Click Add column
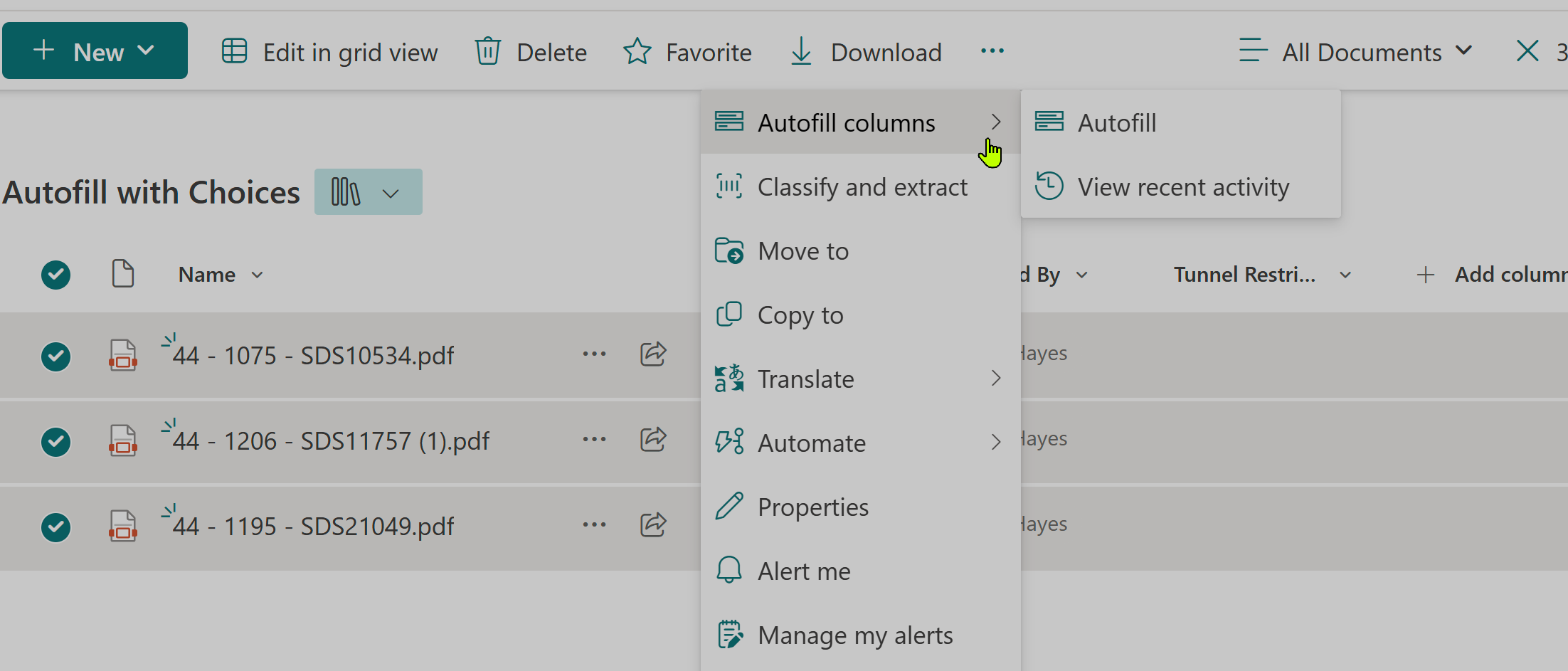1568x671 pixels. [x=1491, y=275]
